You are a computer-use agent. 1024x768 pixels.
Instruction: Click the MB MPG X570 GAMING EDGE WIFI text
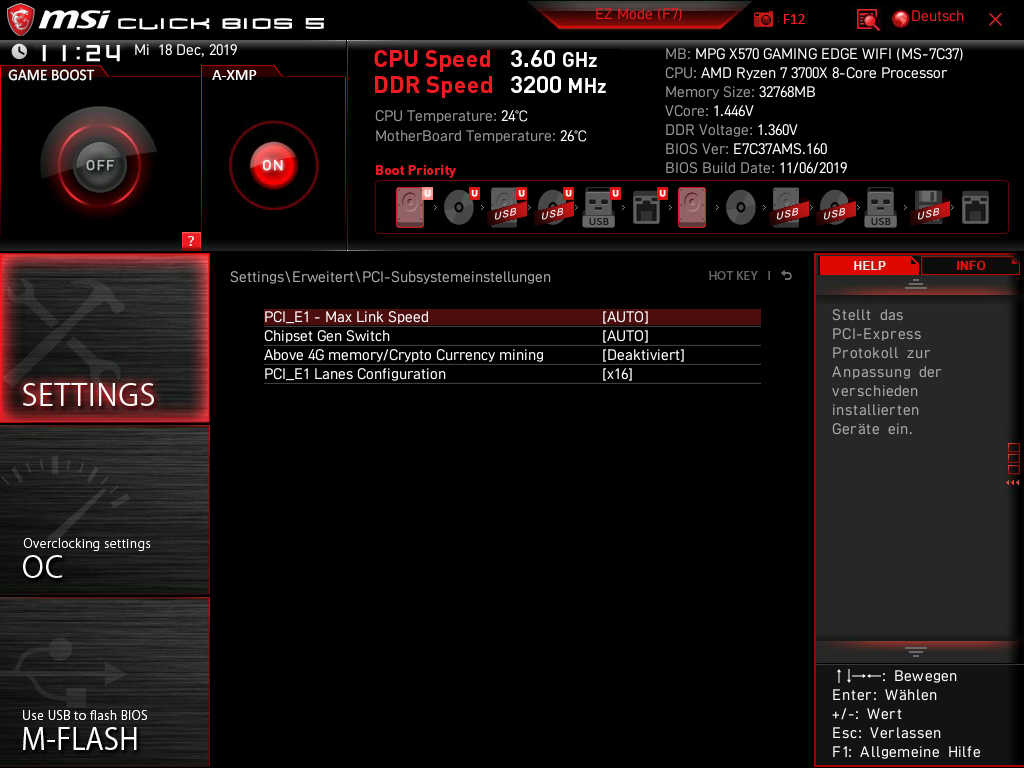tap(814, 54)
